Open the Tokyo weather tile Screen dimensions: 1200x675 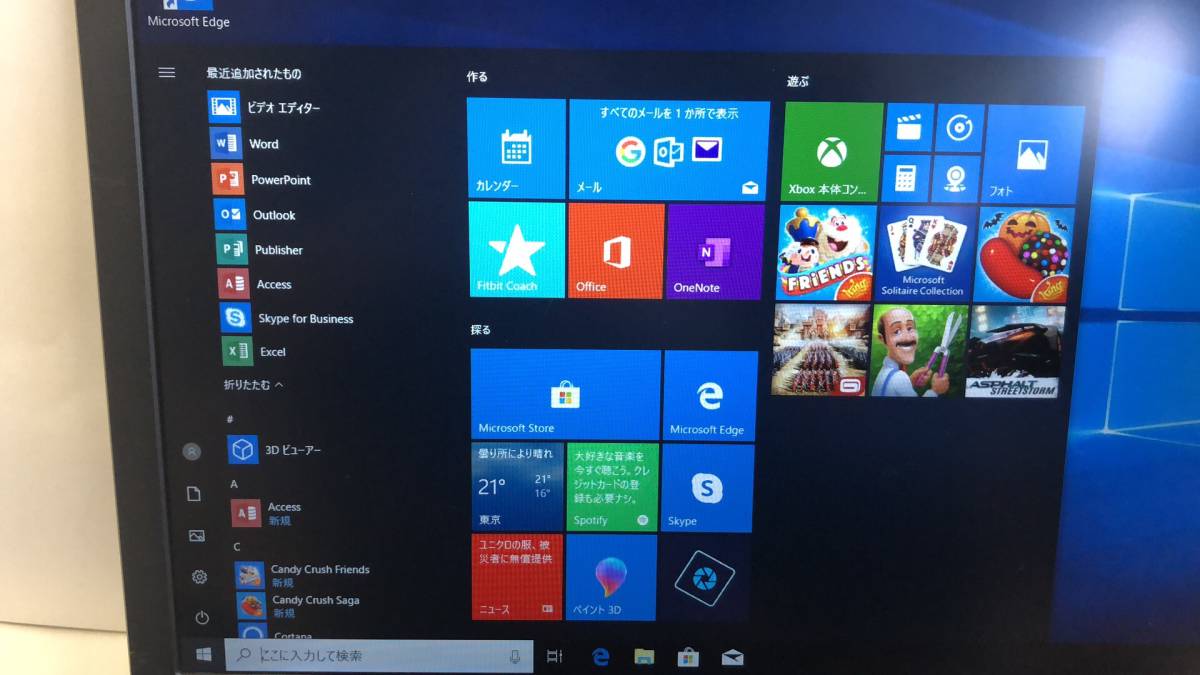pos(517,486)
